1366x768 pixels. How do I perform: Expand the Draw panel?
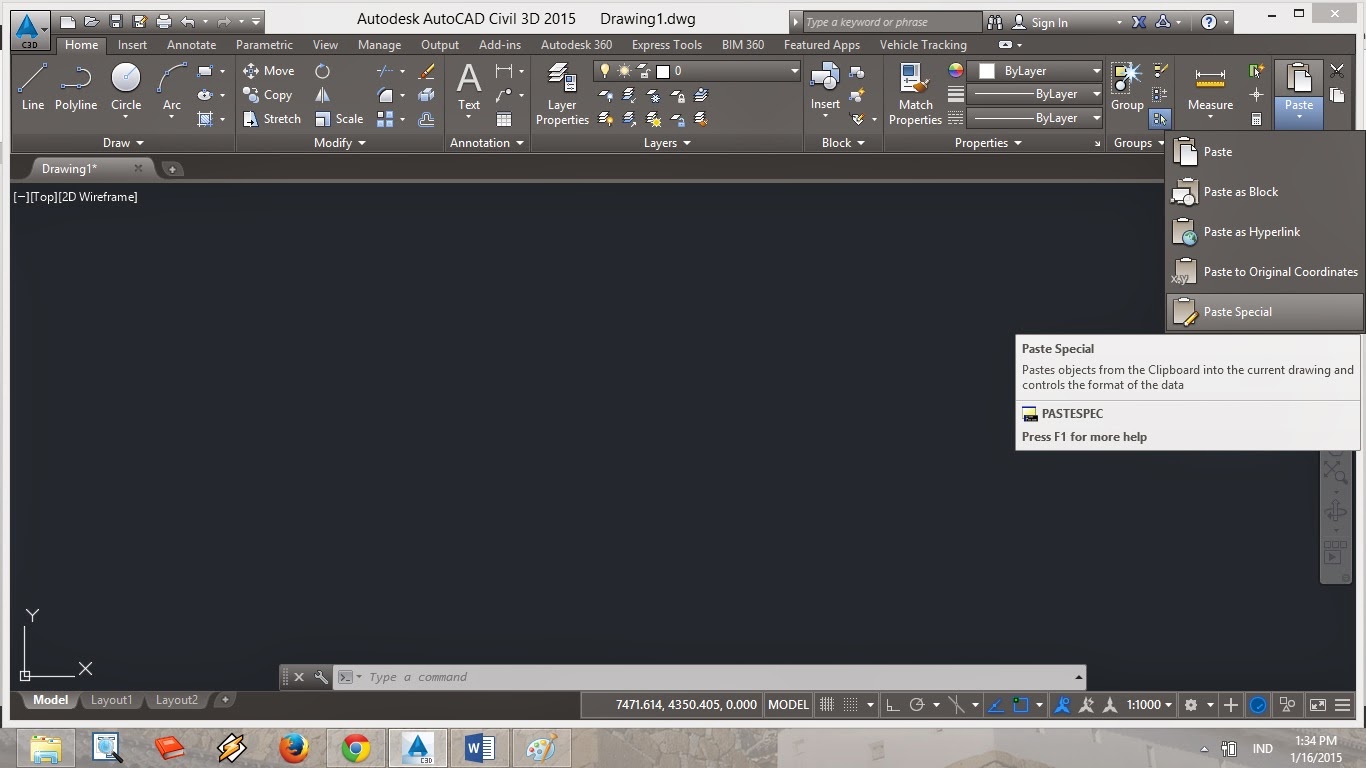[x=123, y=143]
